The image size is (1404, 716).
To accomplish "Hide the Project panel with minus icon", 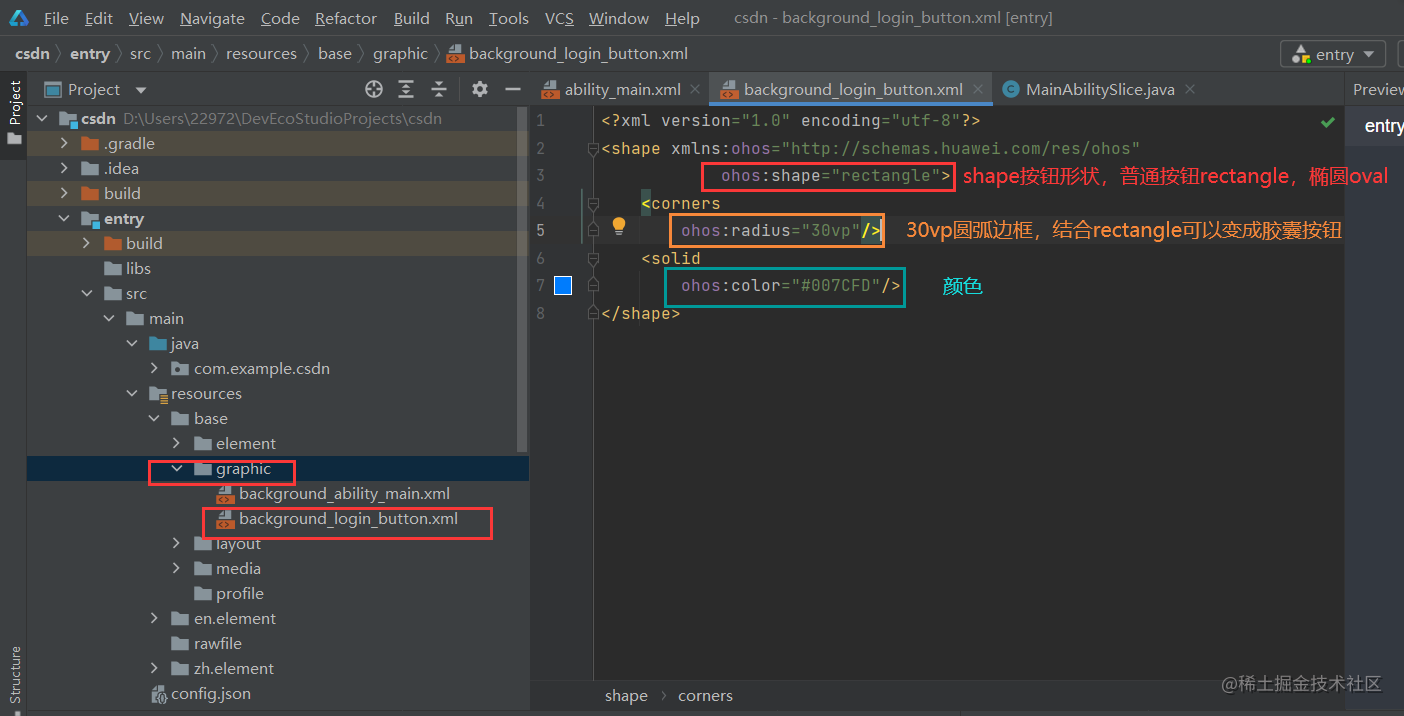I will 513,89.
